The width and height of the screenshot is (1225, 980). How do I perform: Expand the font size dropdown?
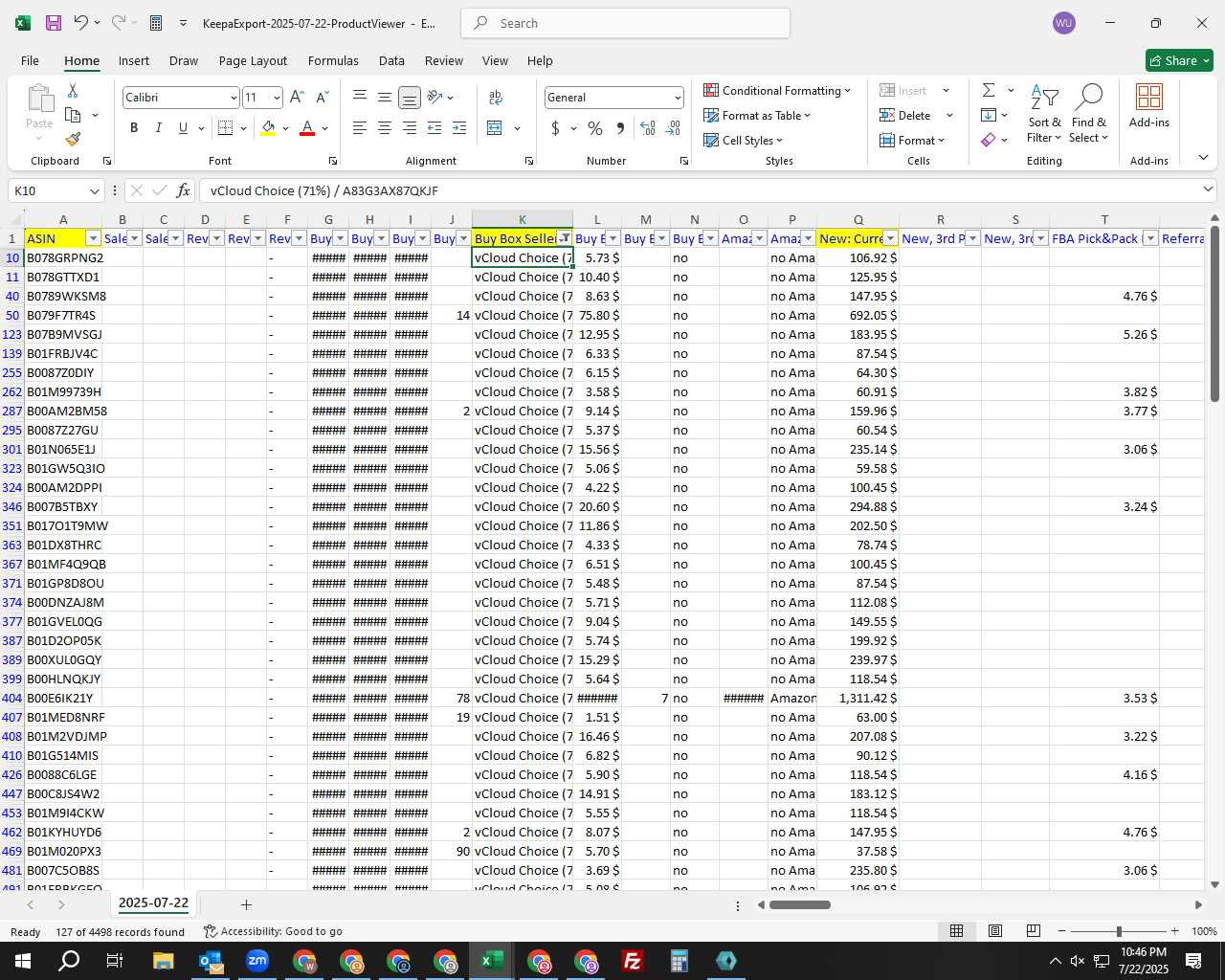(277, 98)
